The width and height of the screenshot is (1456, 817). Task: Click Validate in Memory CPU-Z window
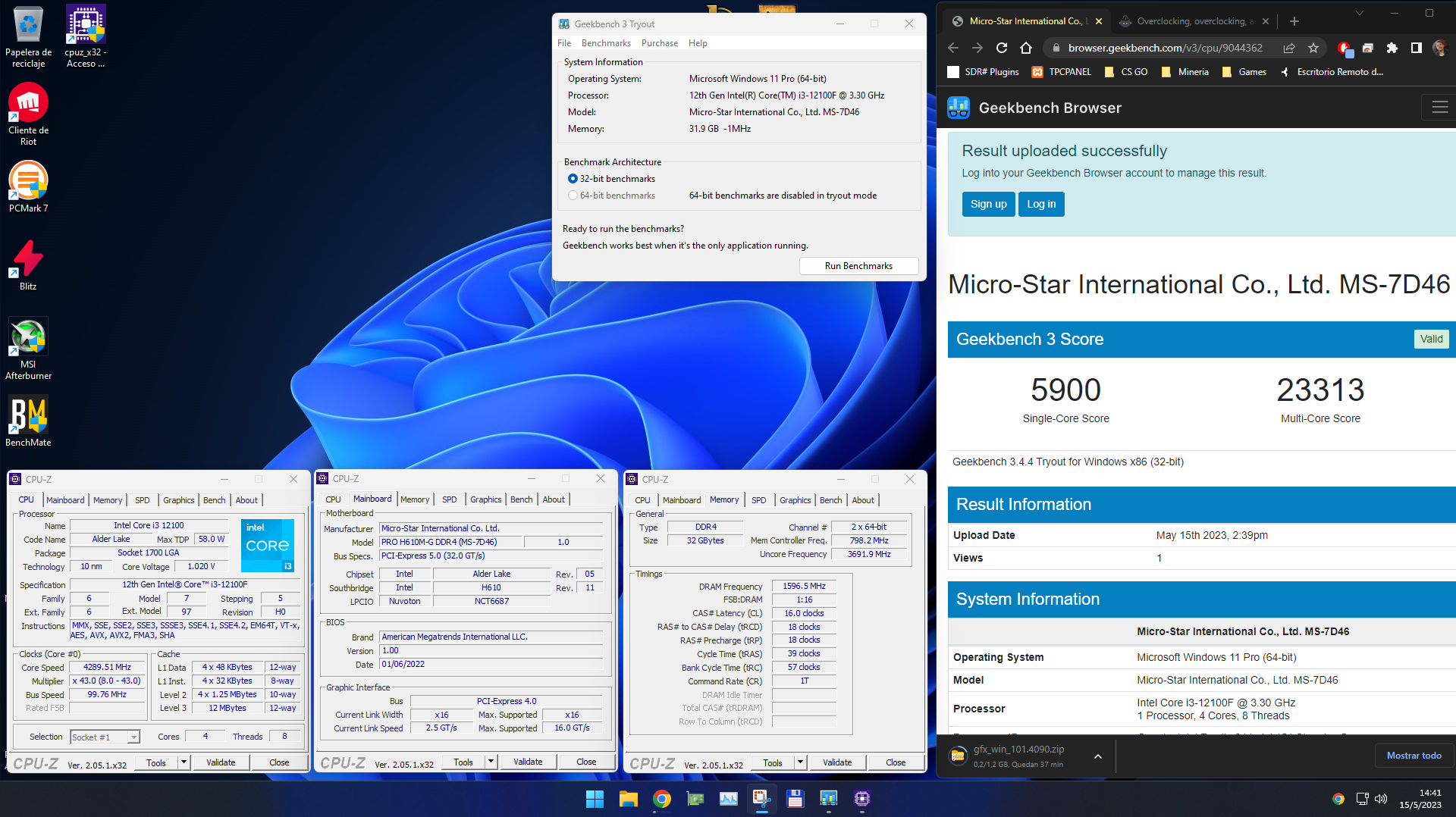(837, 762)
